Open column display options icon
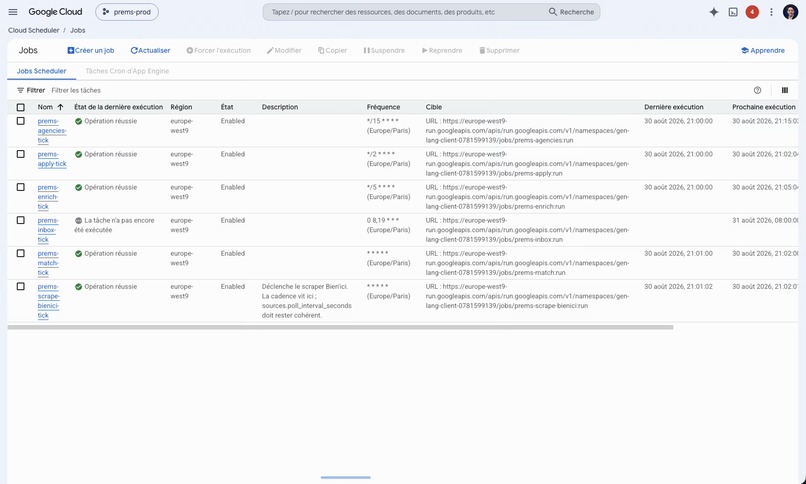Viewport: 806px width, 484px height. [x=784, y=90]
